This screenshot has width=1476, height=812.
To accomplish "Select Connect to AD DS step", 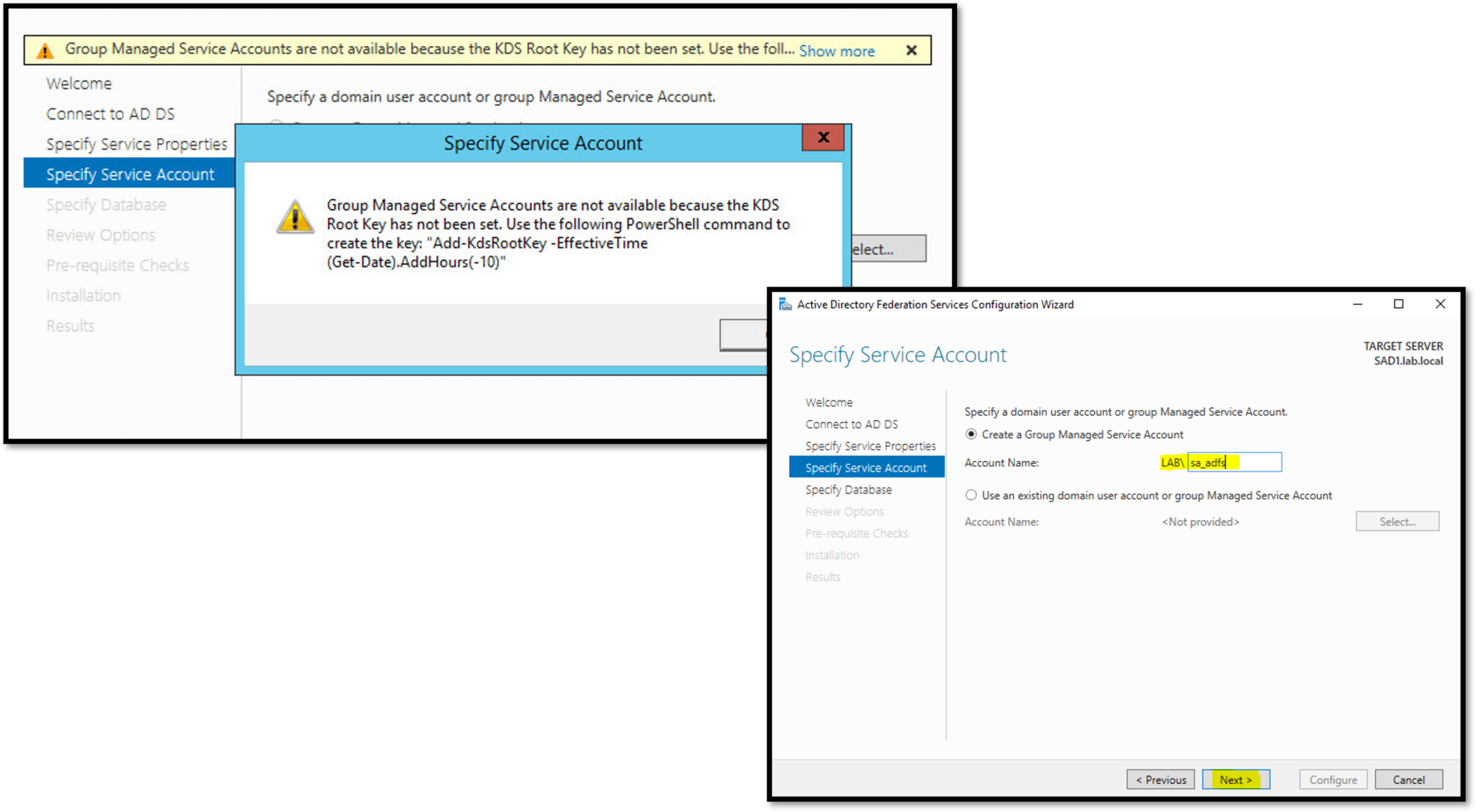I will (851, 424).
